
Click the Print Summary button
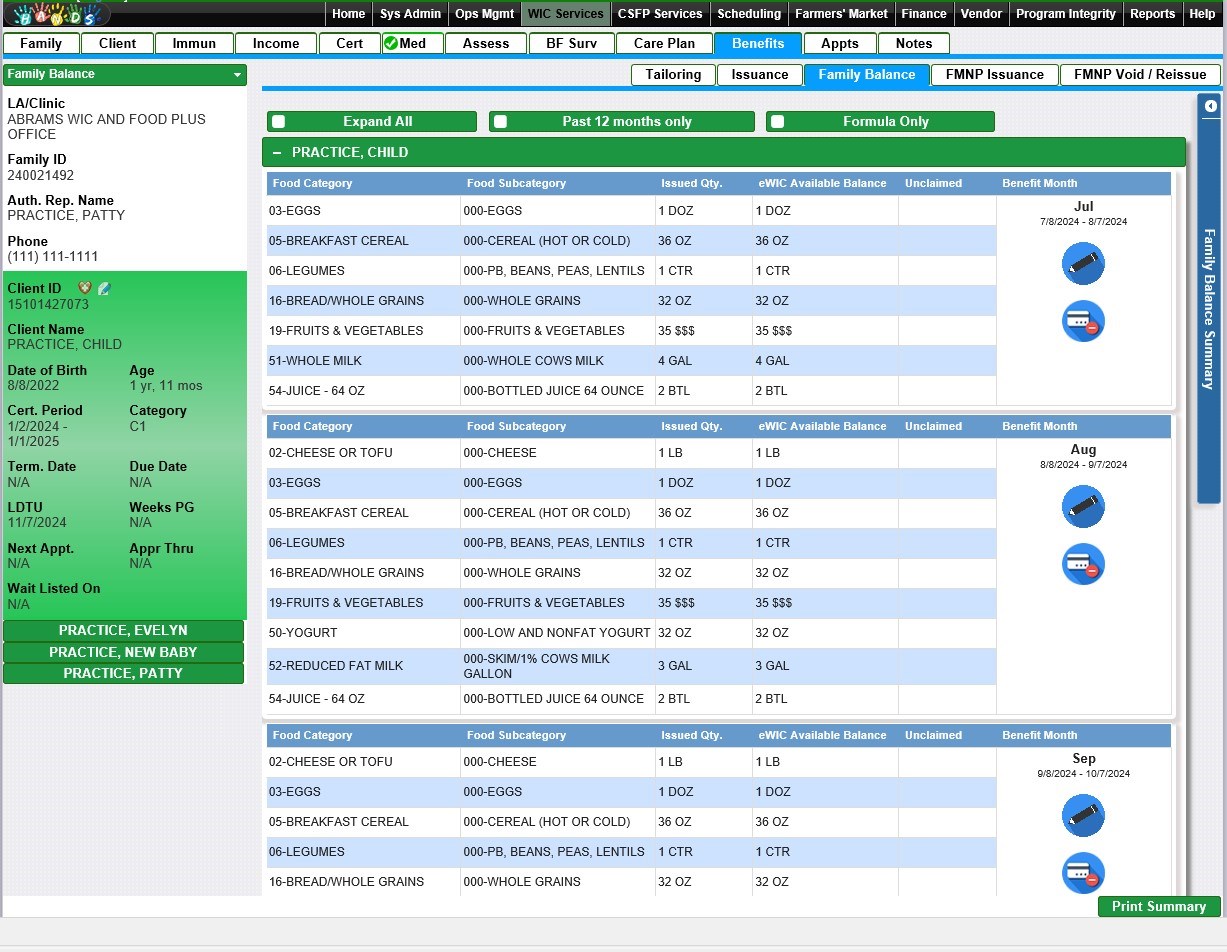[1158, 906]
